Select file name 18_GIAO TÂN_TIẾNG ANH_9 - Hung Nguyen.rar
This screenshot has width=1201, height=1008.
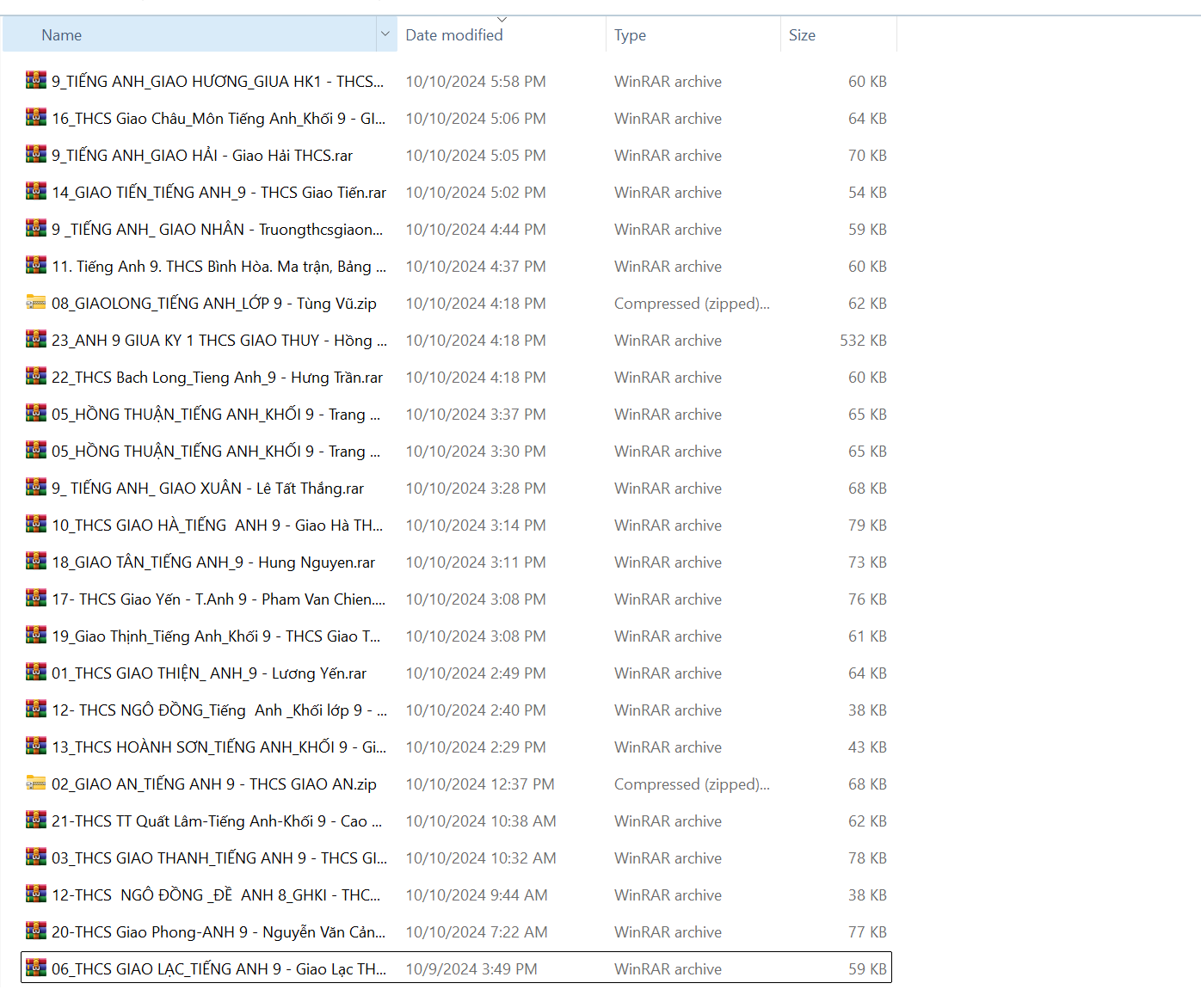213,562
